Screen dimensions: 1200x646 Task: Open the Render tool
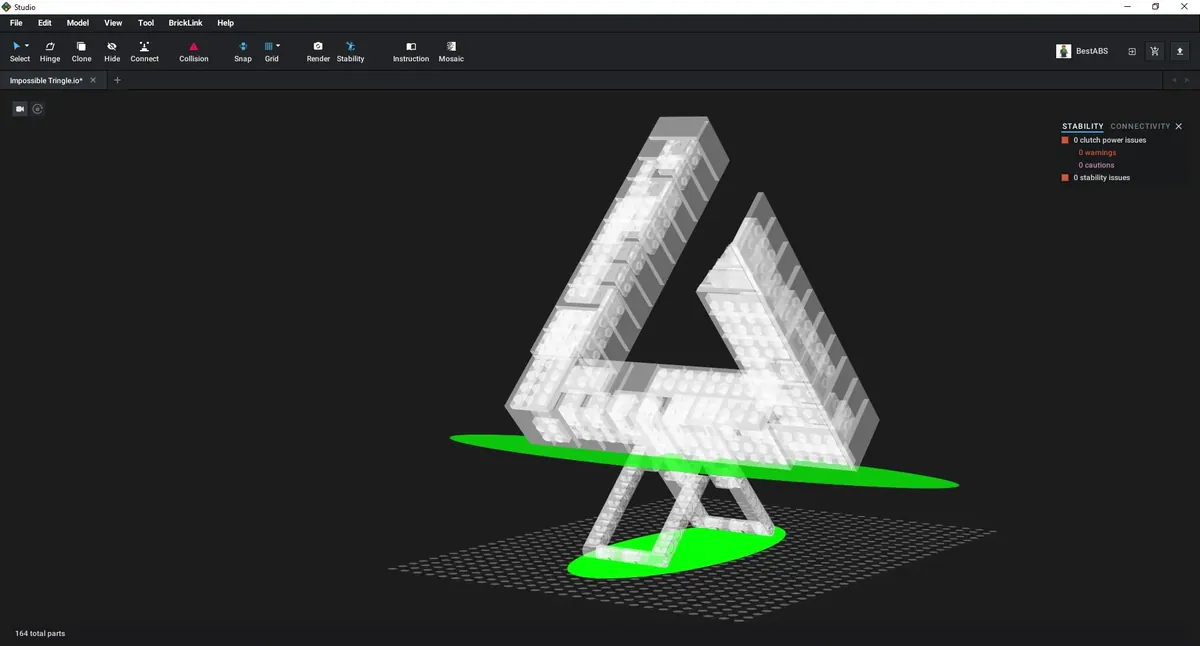pyautogui.click(x=318, y=51)
